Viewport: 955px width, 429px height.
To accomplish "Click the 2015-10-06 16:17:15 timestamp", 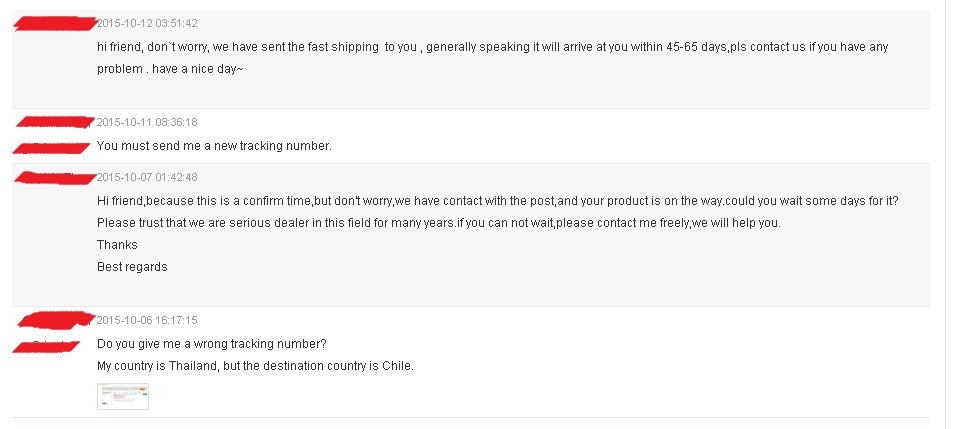I will [x=147, y=320].
